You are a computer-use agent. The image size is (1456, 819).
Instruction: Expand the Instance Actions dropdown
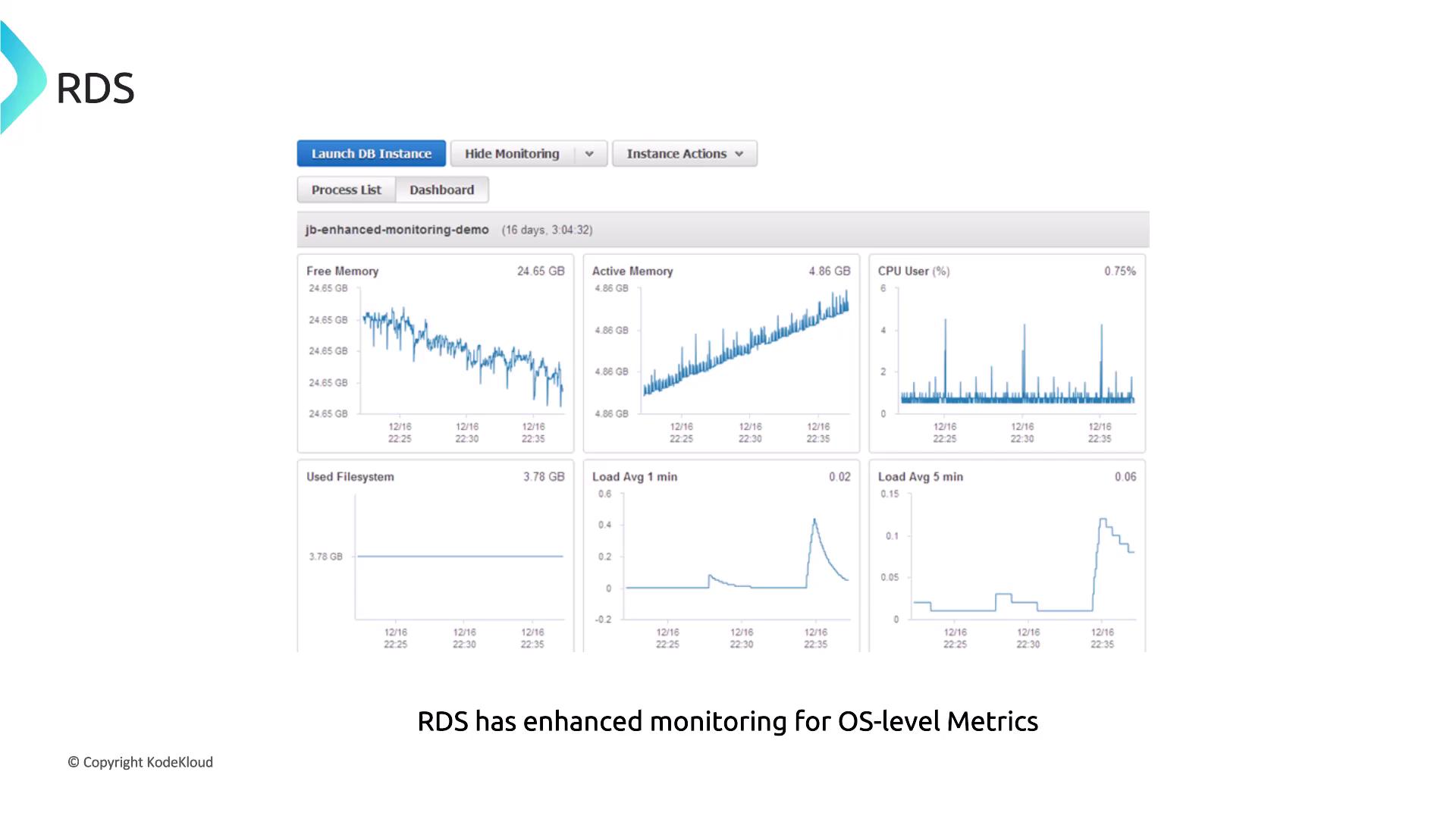click(684, 154)
